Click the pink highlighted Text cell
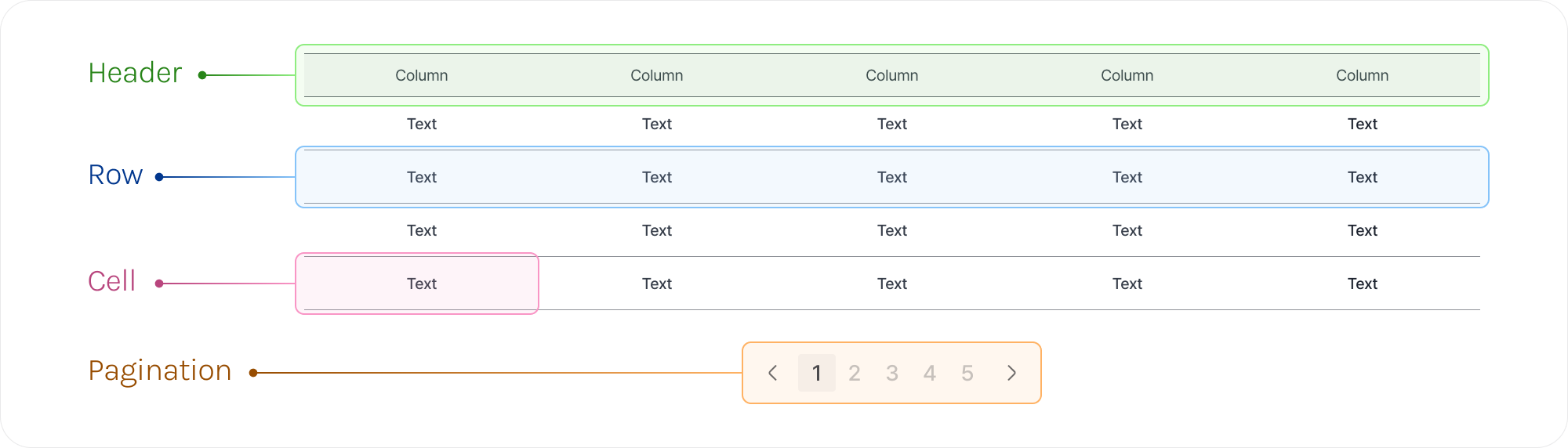1568x448 pixels. coord(422,284)
